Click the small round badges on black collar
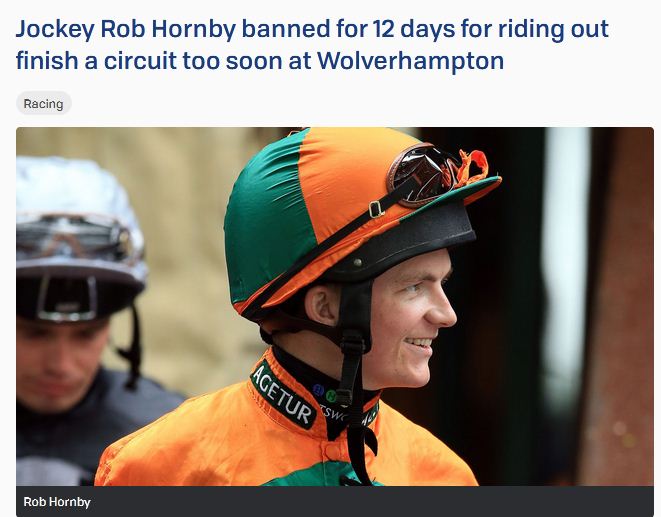The image size is (661, 517). point(325,393)
